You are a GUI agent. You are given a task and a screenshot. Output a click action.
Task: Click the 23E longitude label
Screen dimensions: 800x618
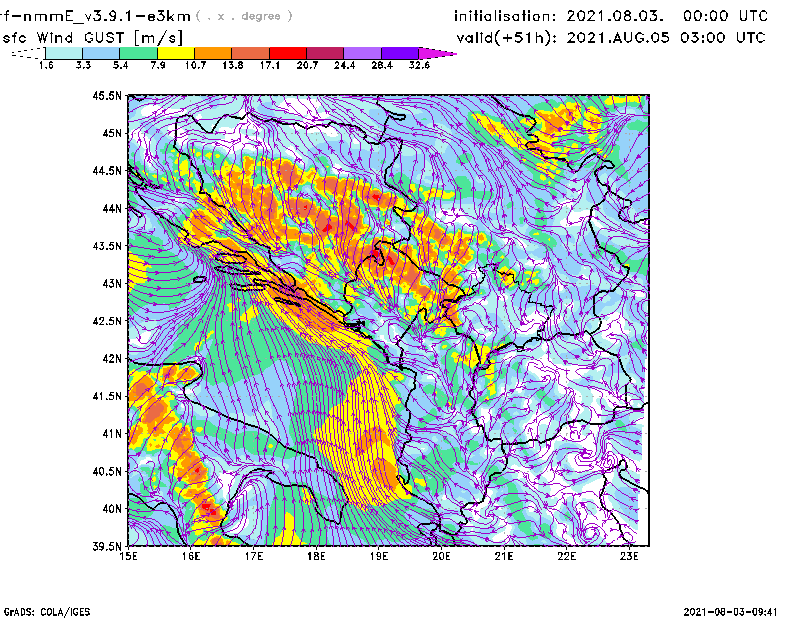(629, 556)
